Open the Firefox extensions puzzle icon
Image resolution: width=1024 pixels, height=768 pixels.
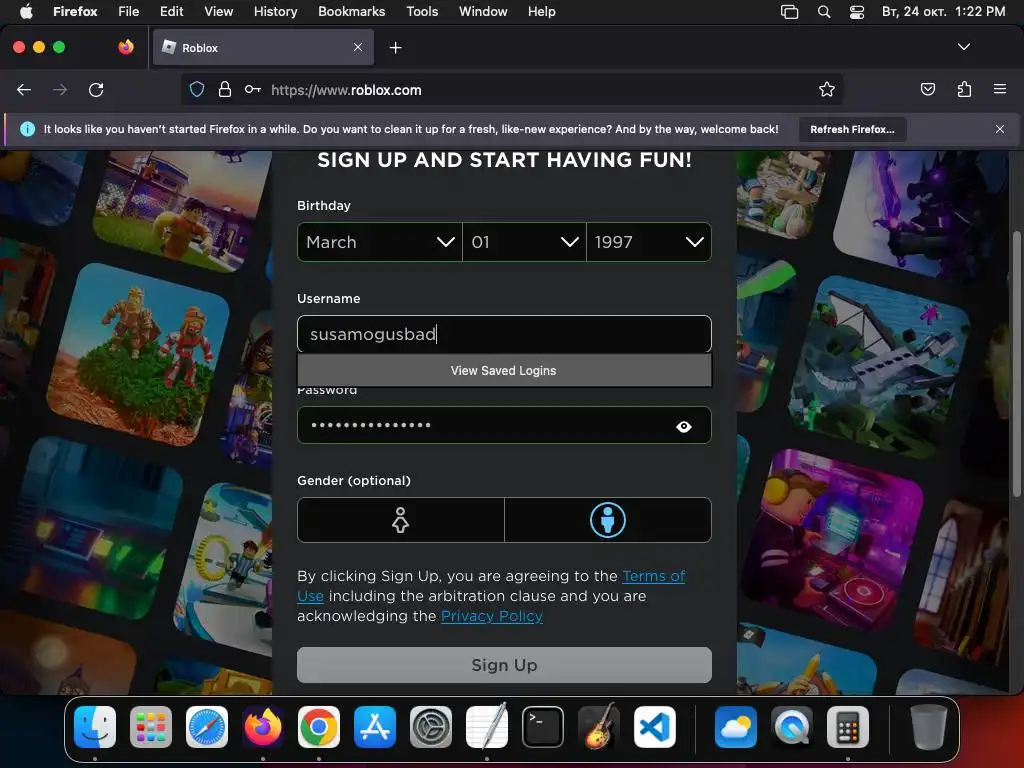964,89
